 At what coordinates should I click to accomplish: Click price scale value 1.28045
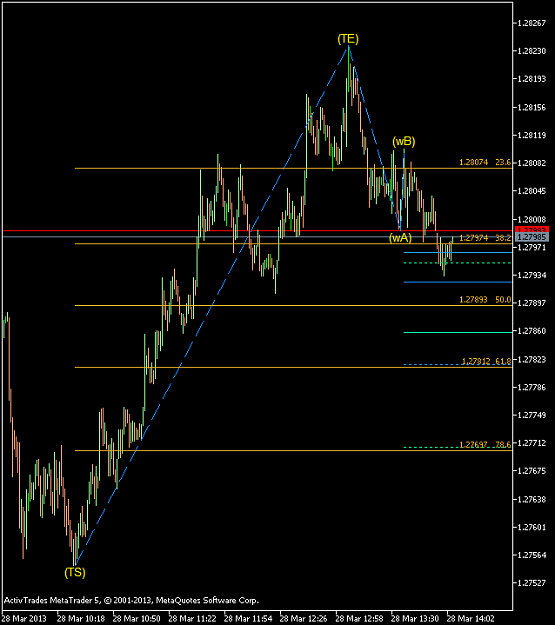click(531, 191)
